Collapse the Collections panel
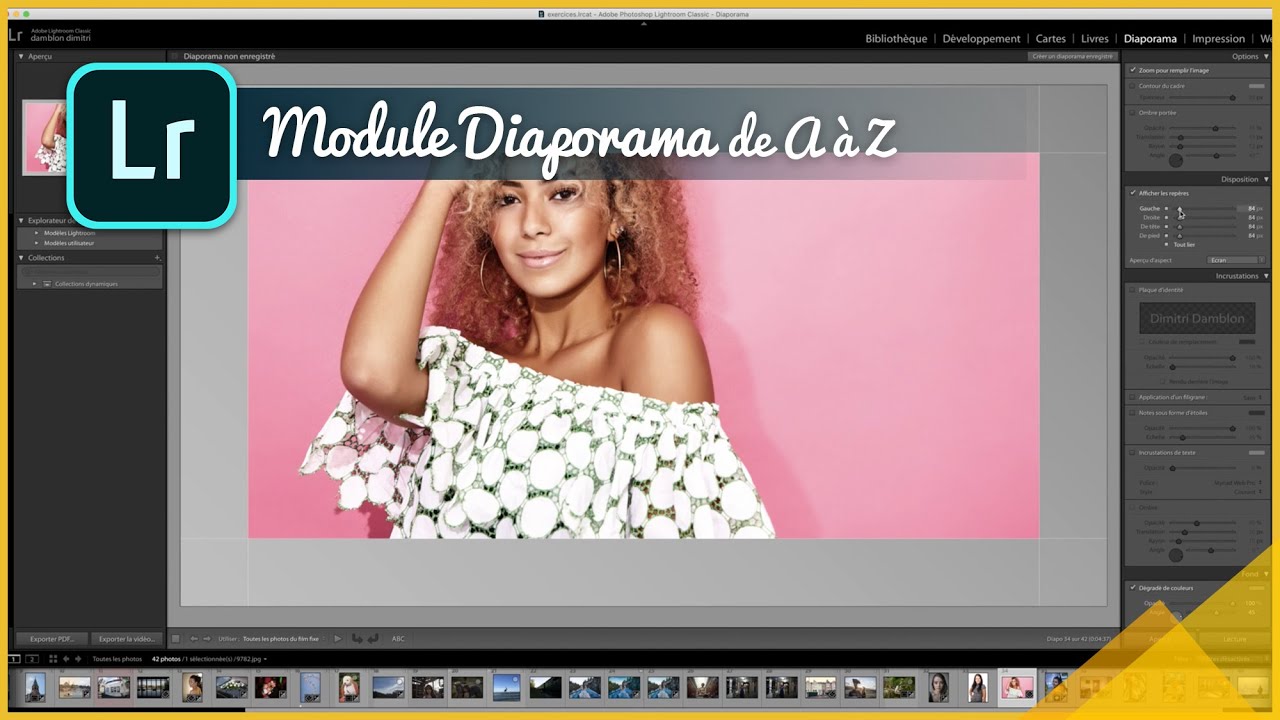The image size is (1280, 720). click(22, 258)
